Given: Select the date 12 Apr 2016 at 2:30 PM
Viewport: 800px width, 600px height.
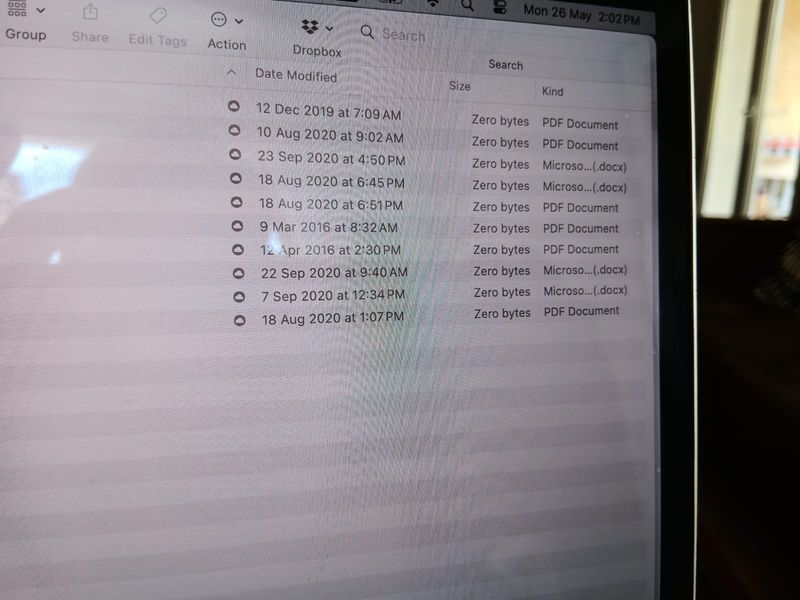Looking at the screenshot, I should (331, 250).
